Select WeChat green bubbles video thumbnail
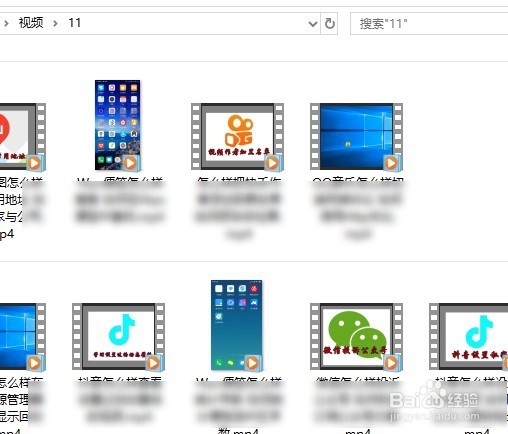Image resolution: width=508 pixels, height=434 pixels. (x=356, y=337)
